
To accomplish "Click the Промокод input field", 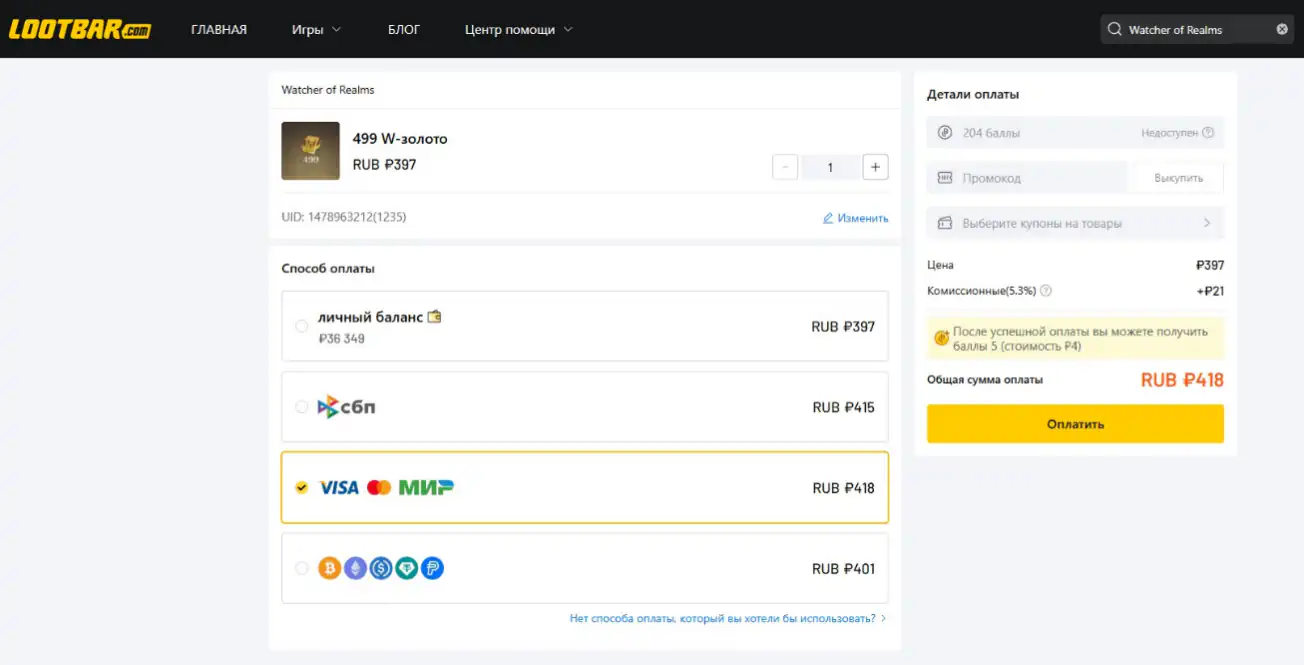I will (1027, 178).
